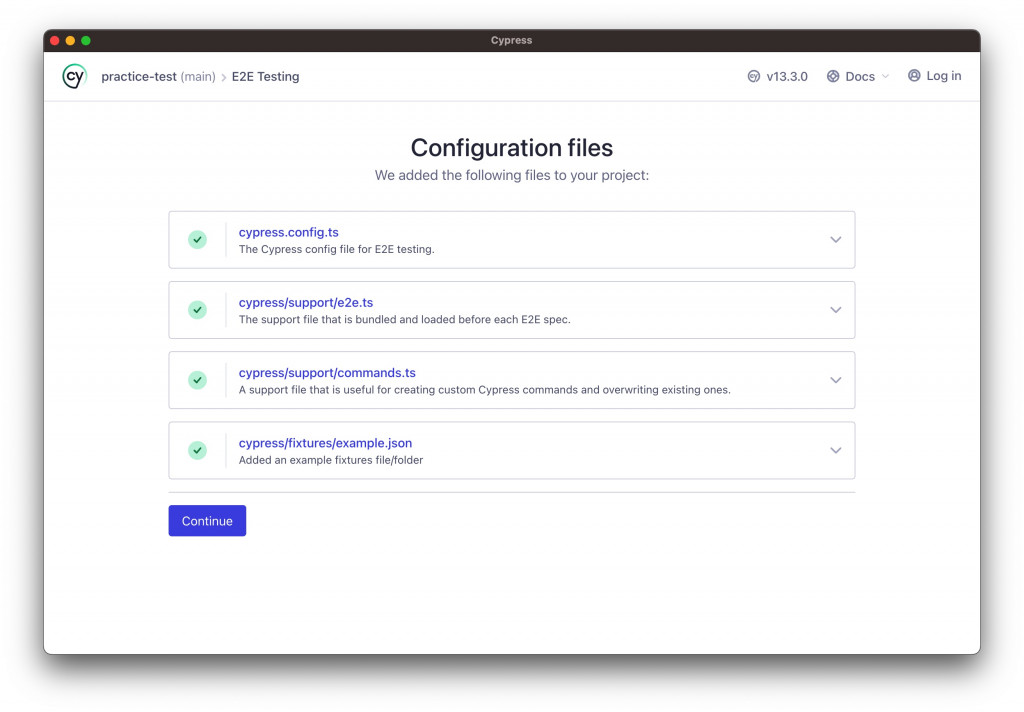Open the v13.3.0 version link

click(x=787, y=76)
